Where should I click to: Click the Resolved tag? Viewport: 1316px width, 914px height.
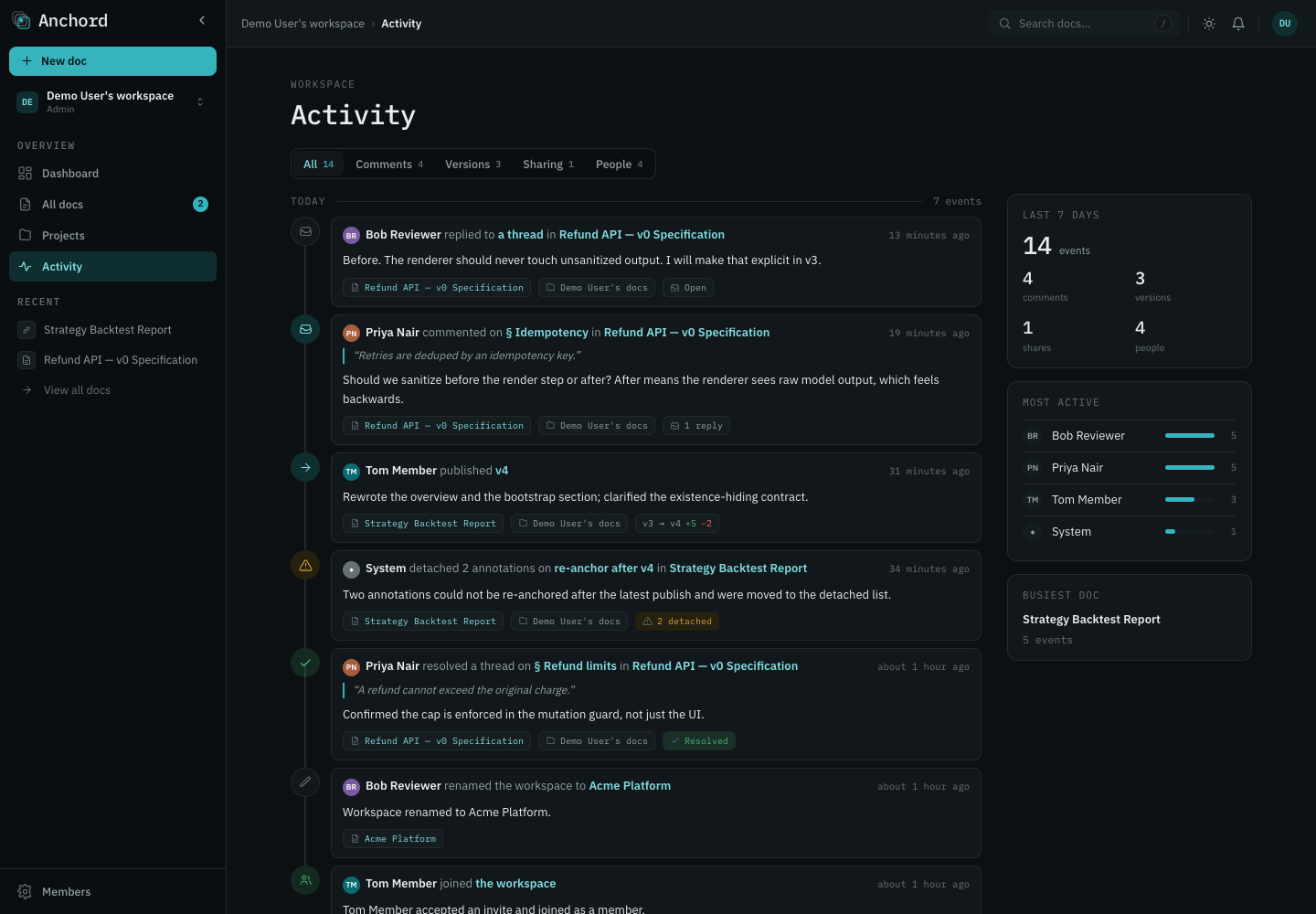coord(699,741)
